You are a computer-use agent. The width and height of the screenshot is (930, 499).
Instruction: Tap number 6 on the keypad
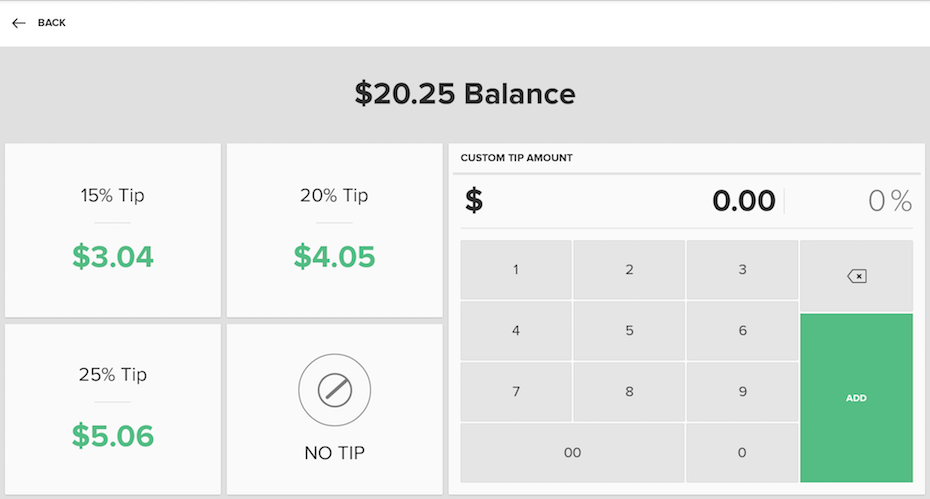[x=742, y=331]
